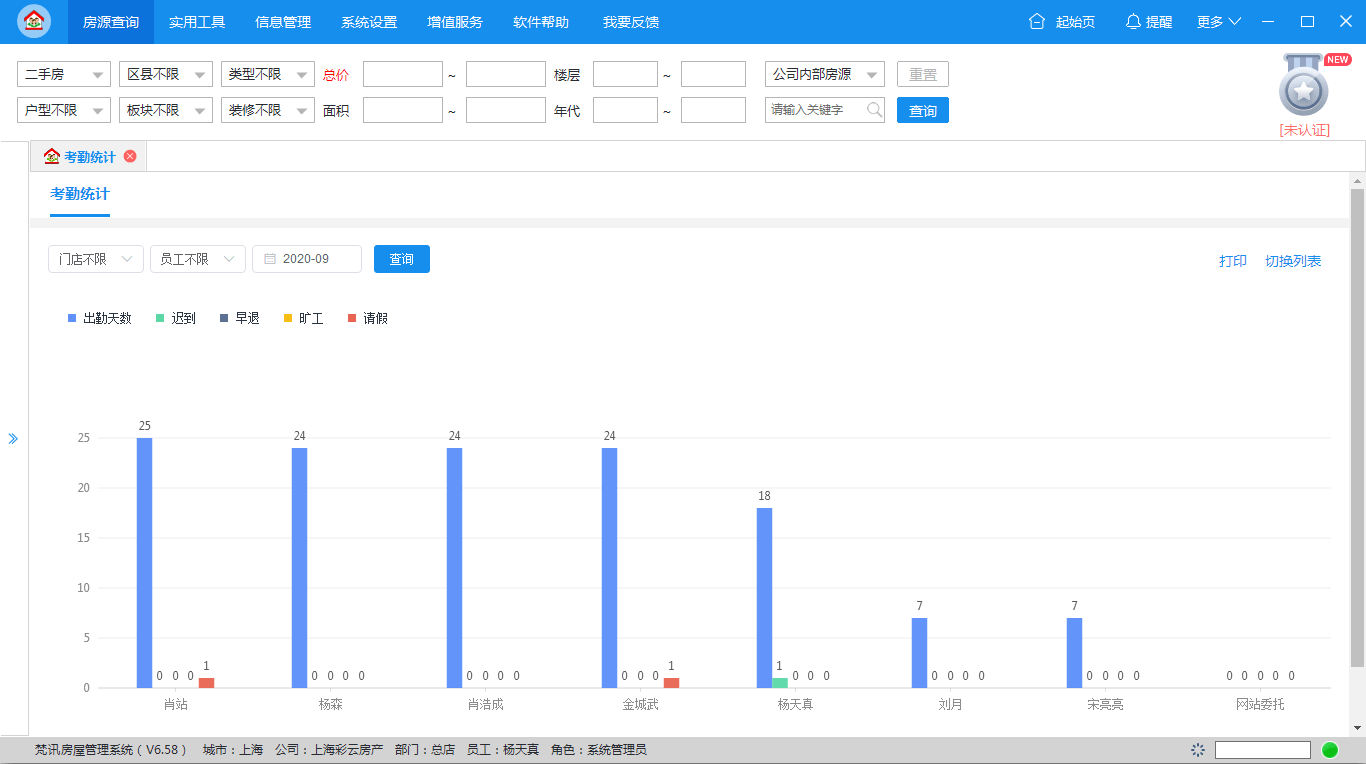Open the 增值服务 menu

(455, 21)
